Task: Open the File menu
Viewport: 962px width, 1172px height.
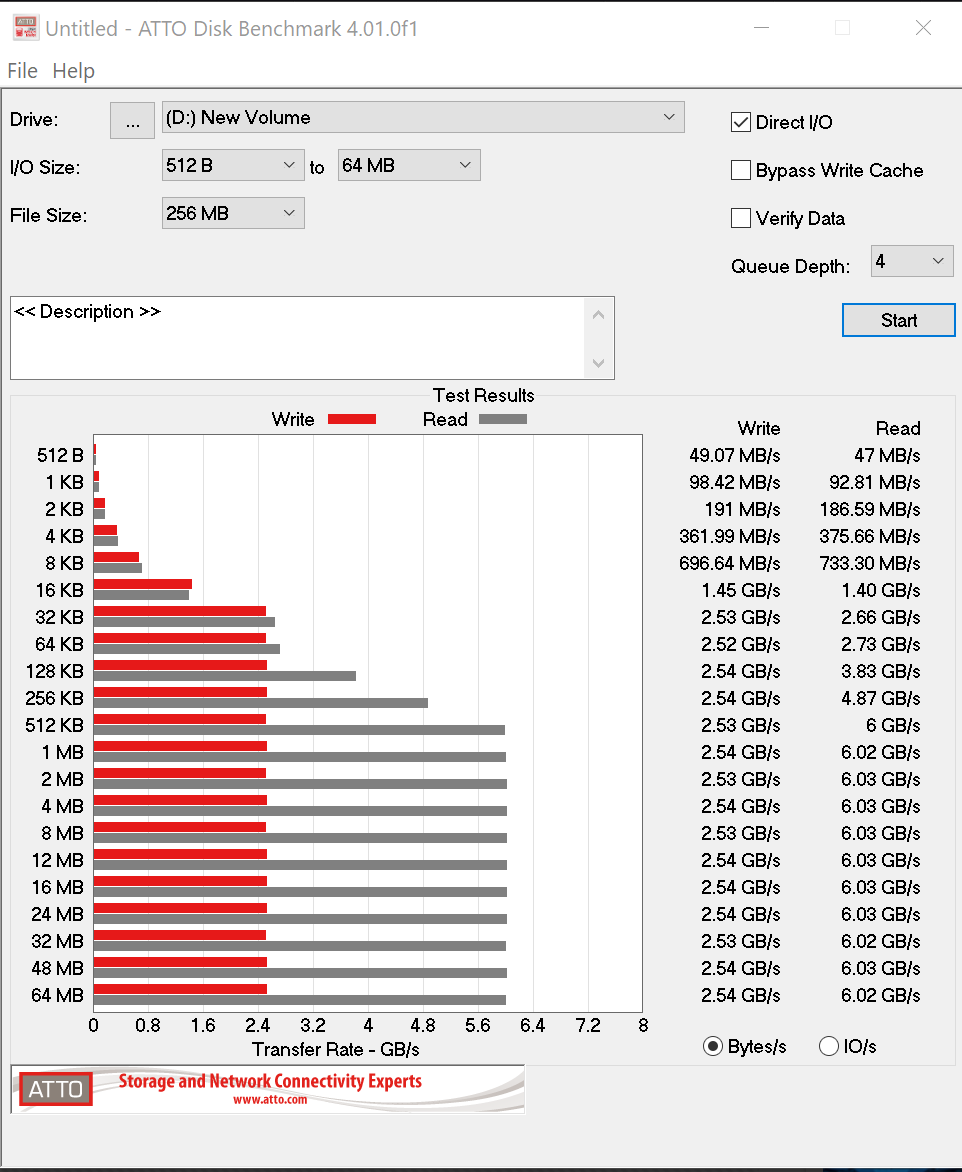Action: 22,71
